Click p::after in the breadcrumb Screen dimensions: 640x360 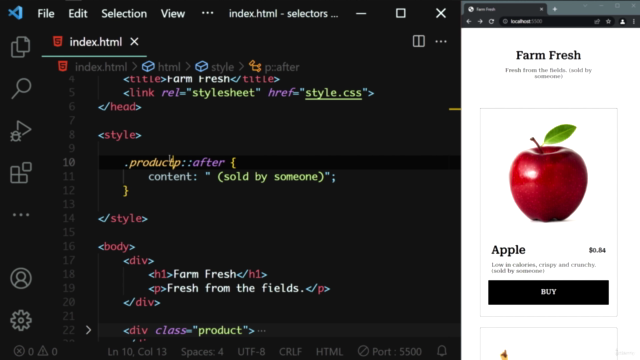[282, 67]
